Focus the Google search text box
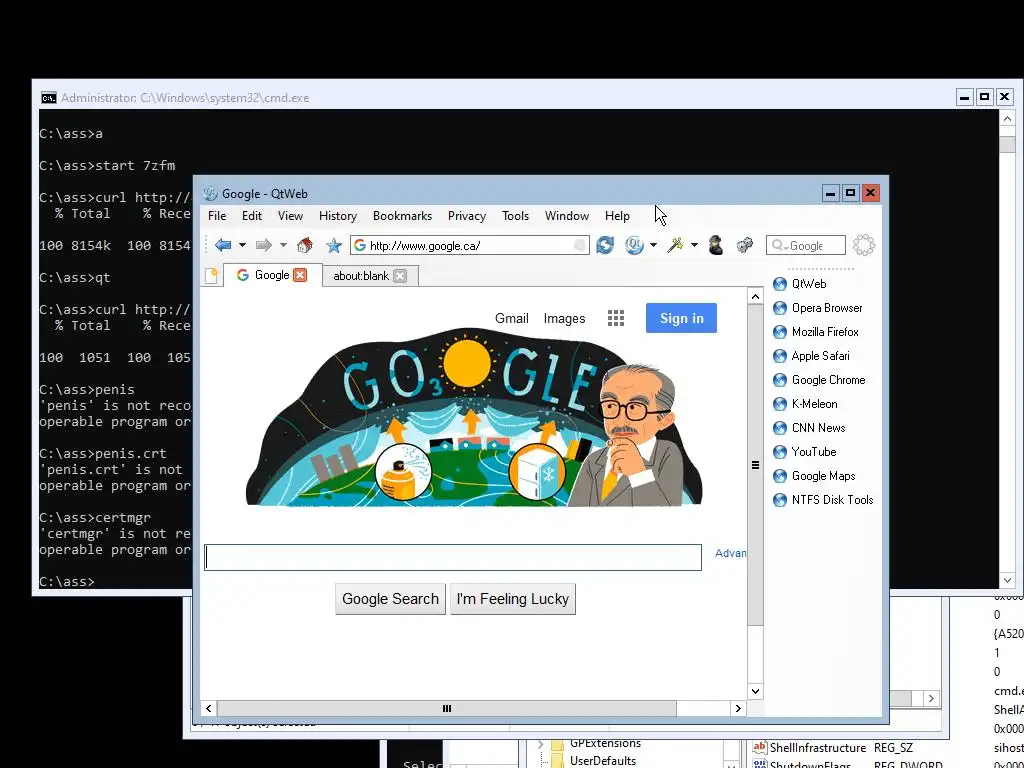Screen dimensions: 1024x768 coord(453,558)
